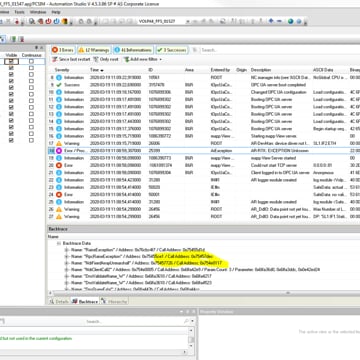This screenshot has width=360, height=360.
Task: Click the selected row 18 exception severity icon
Action: [x=59, y=151]
